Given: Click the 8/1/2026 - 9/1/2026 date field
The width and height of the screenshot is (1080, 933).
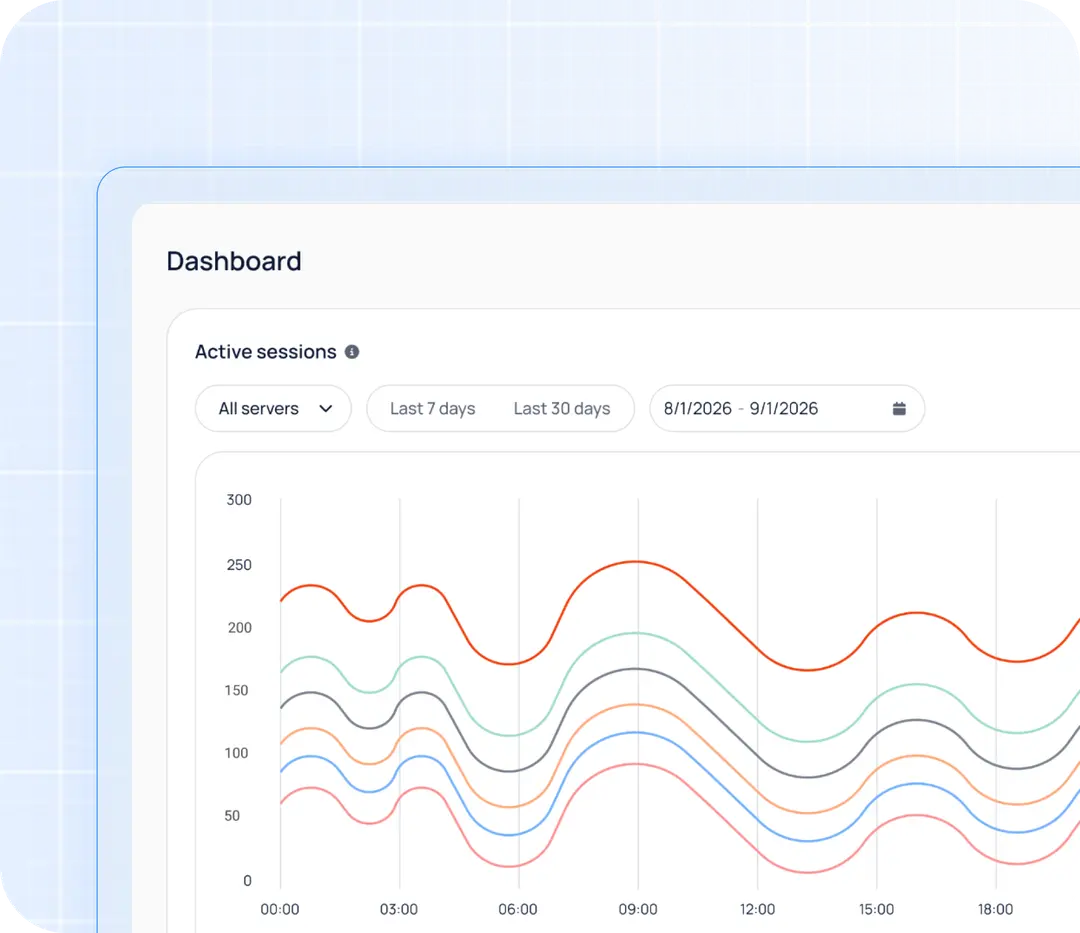Looking at the screenshot, I should coord(787,408).
